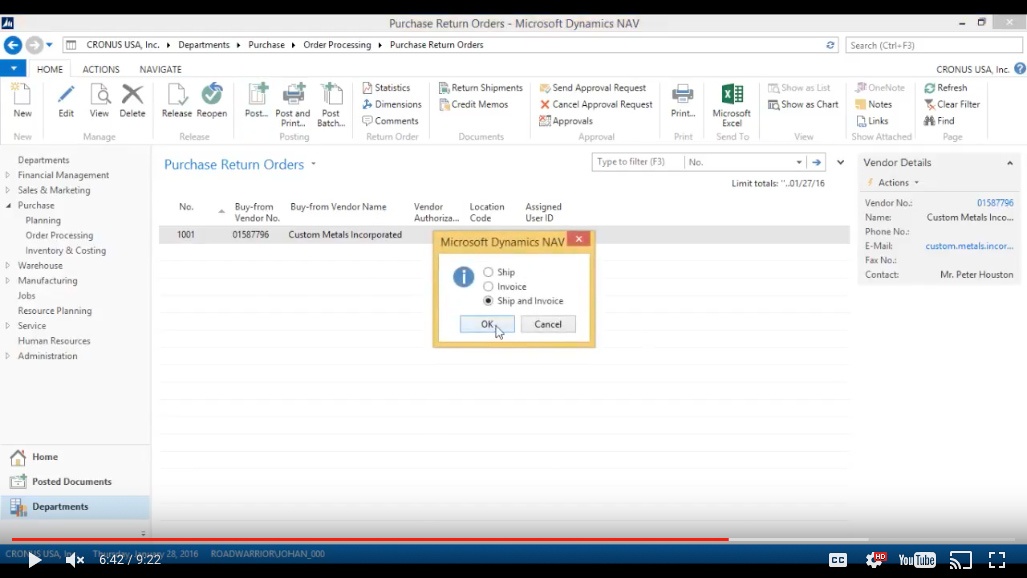Open Links in Show Attached group
The height and width of the screenshot is (578, 1027).
pyautogui.click(x=872, y=121)
